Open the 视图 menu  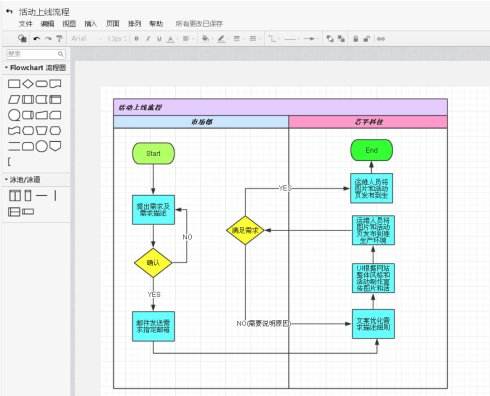(69, 24)
